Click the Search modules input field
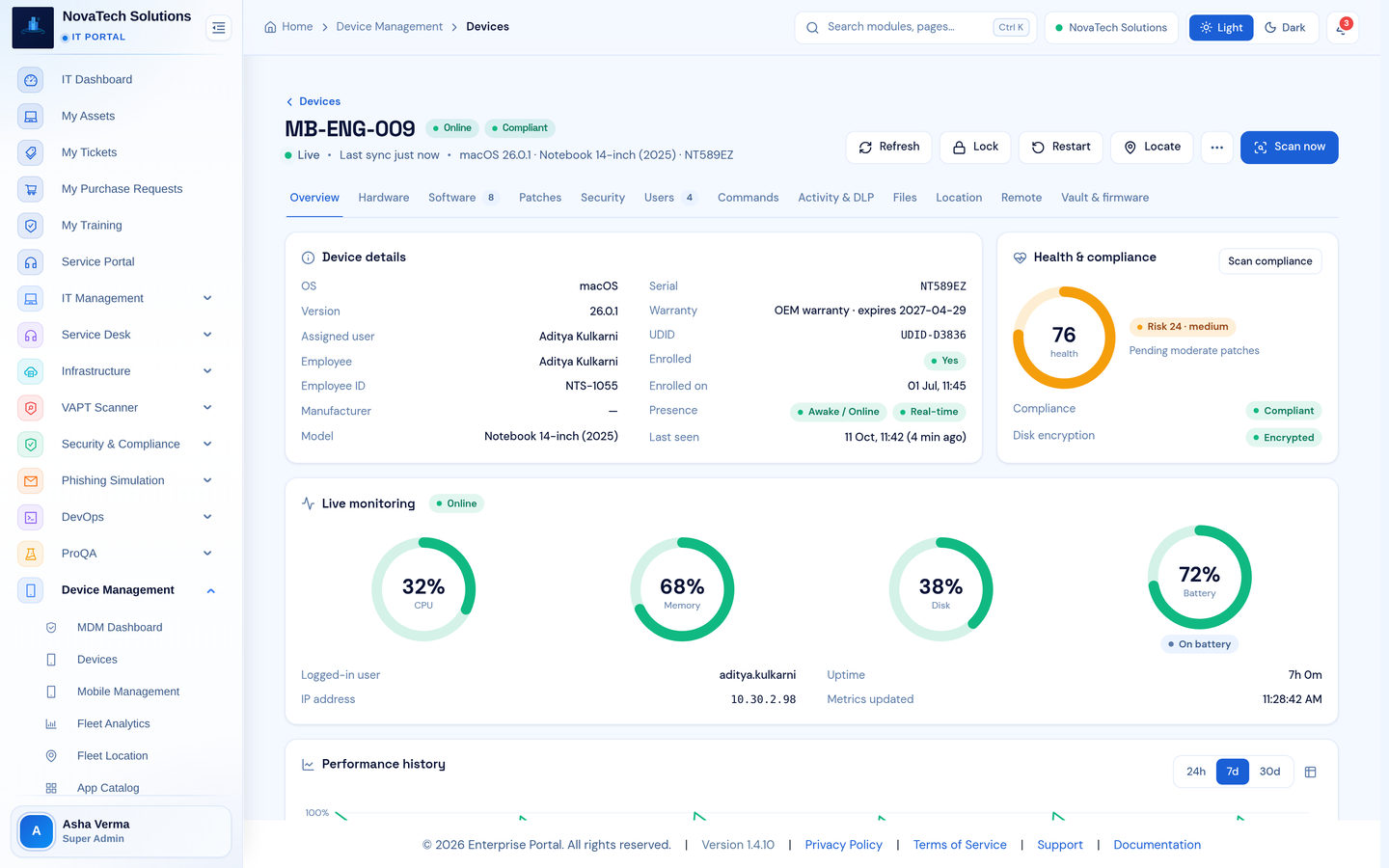This screenshot has width=1389, height=868. pos(915,28)
